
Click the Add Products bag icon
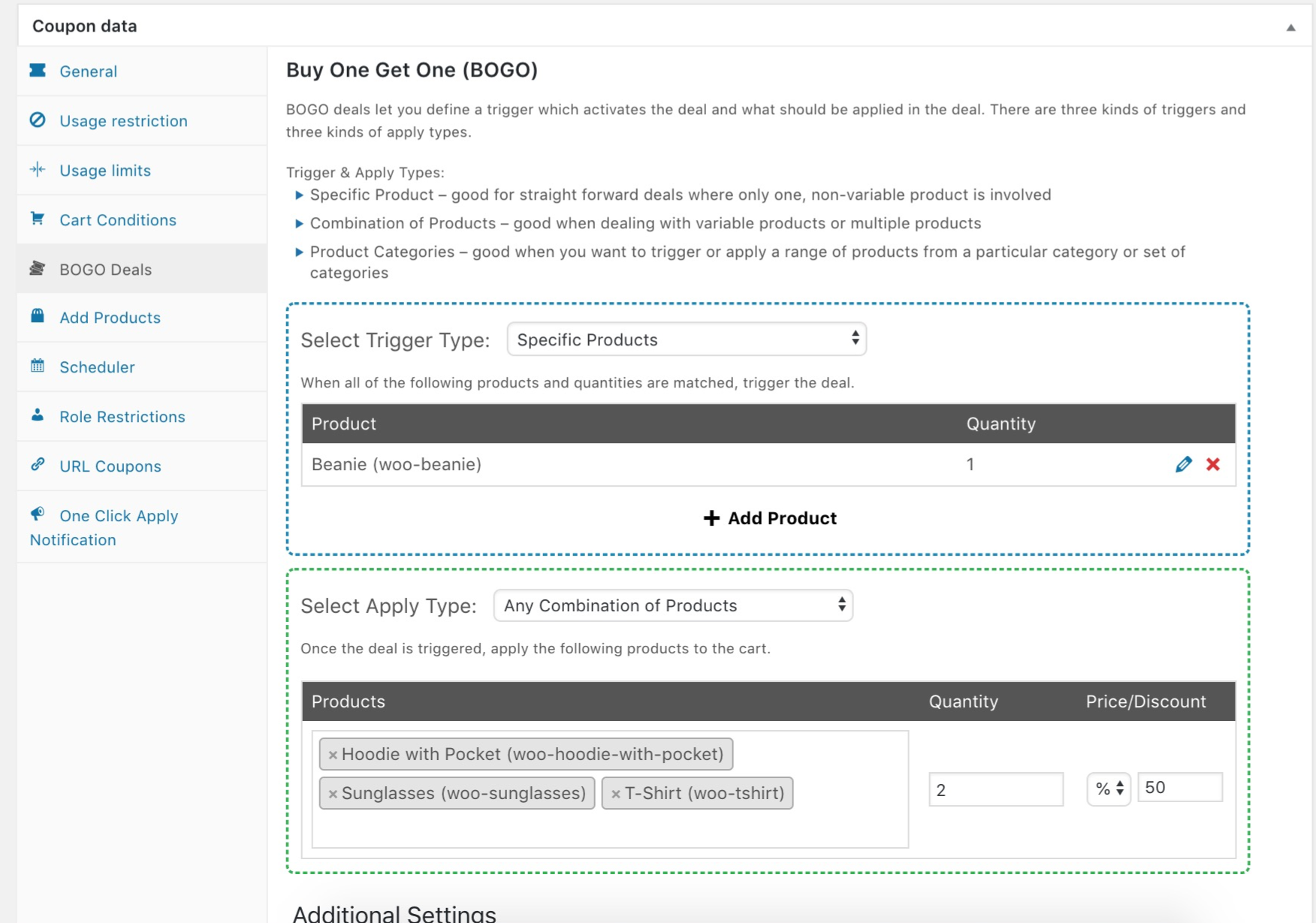pos(38,316)
